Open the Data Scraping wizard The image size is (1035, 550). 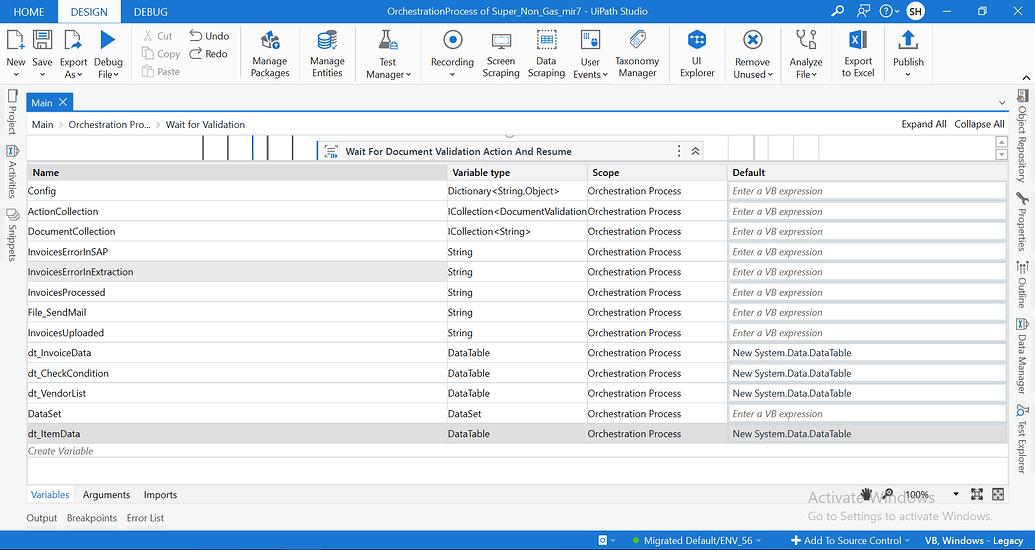click(546, 53)
